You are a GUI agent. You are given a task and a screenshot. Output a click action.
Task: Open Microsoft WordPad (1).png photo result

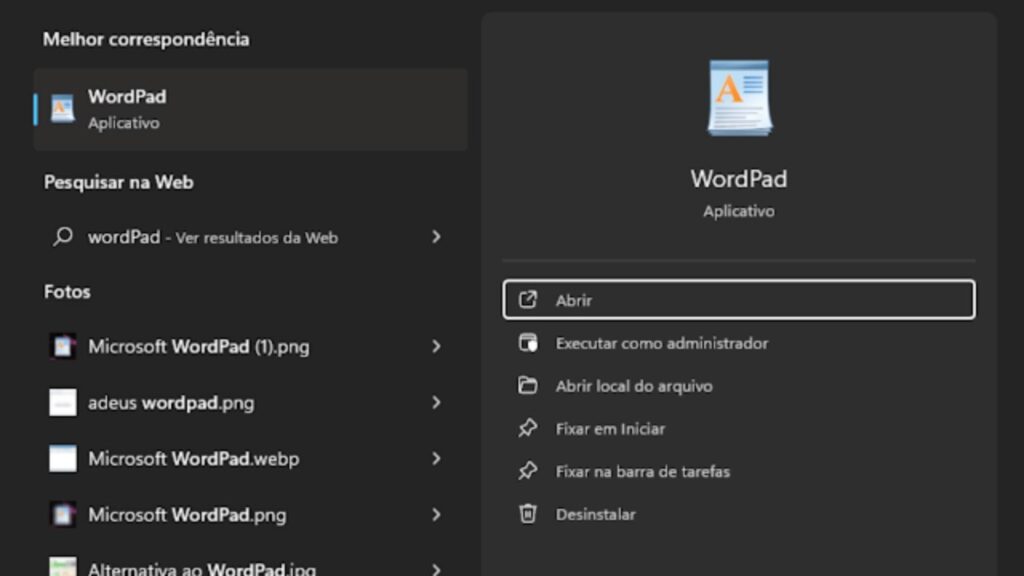coord(251,347)
